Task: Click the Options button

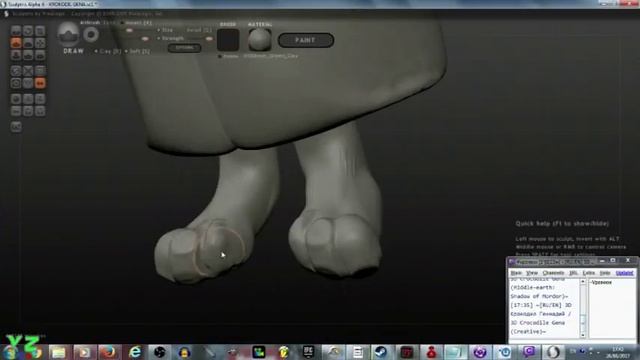Action: click(x=184, y=48)
